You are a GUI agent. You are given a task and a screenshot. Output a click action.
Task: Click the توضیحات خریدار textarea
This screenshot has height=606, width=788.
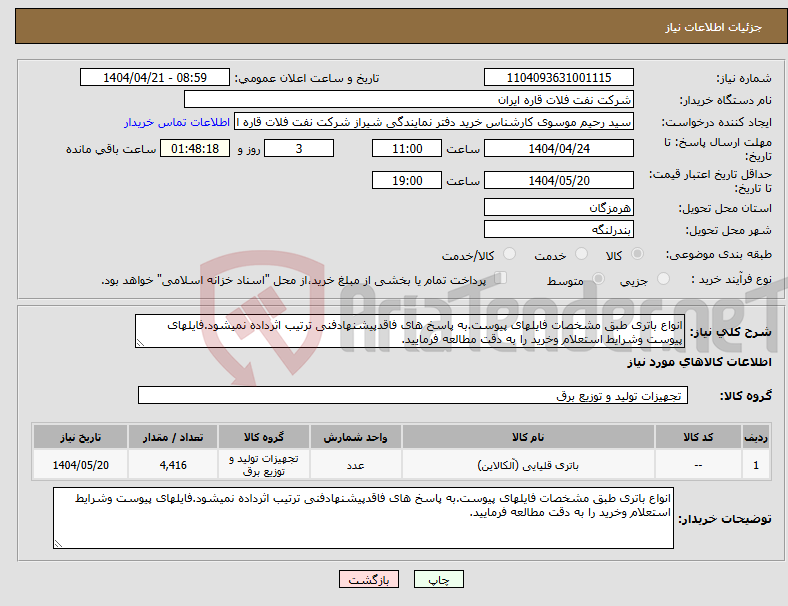click(363, 518)
